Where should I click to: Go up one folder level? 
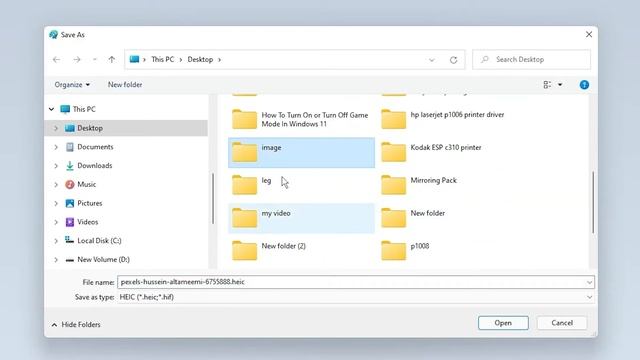(x=111, y=60)
